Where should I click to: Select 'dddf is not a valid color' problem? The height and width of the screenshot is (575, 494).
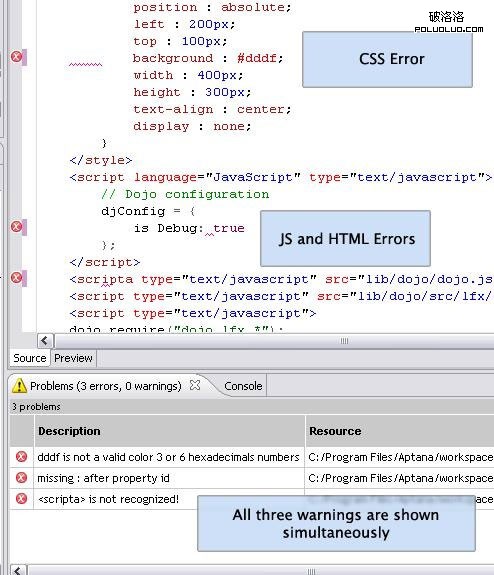point(168,457)
